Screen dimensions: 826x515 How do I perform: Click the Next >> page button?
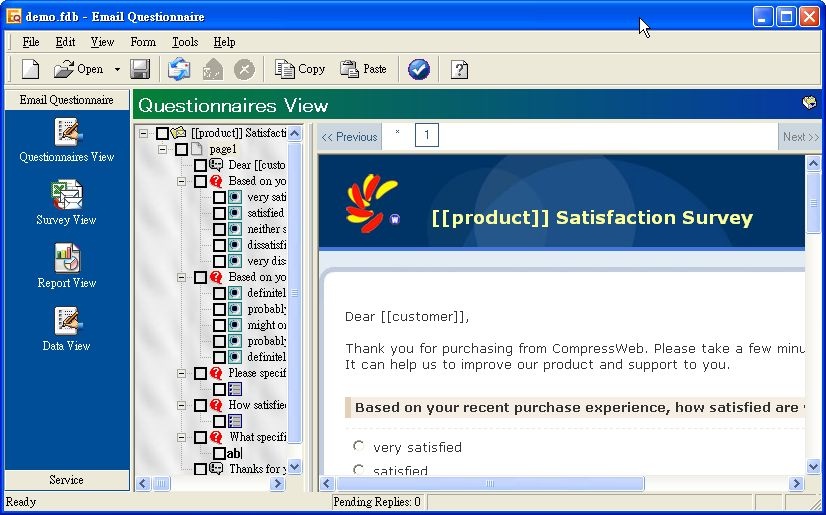[800, 137]
